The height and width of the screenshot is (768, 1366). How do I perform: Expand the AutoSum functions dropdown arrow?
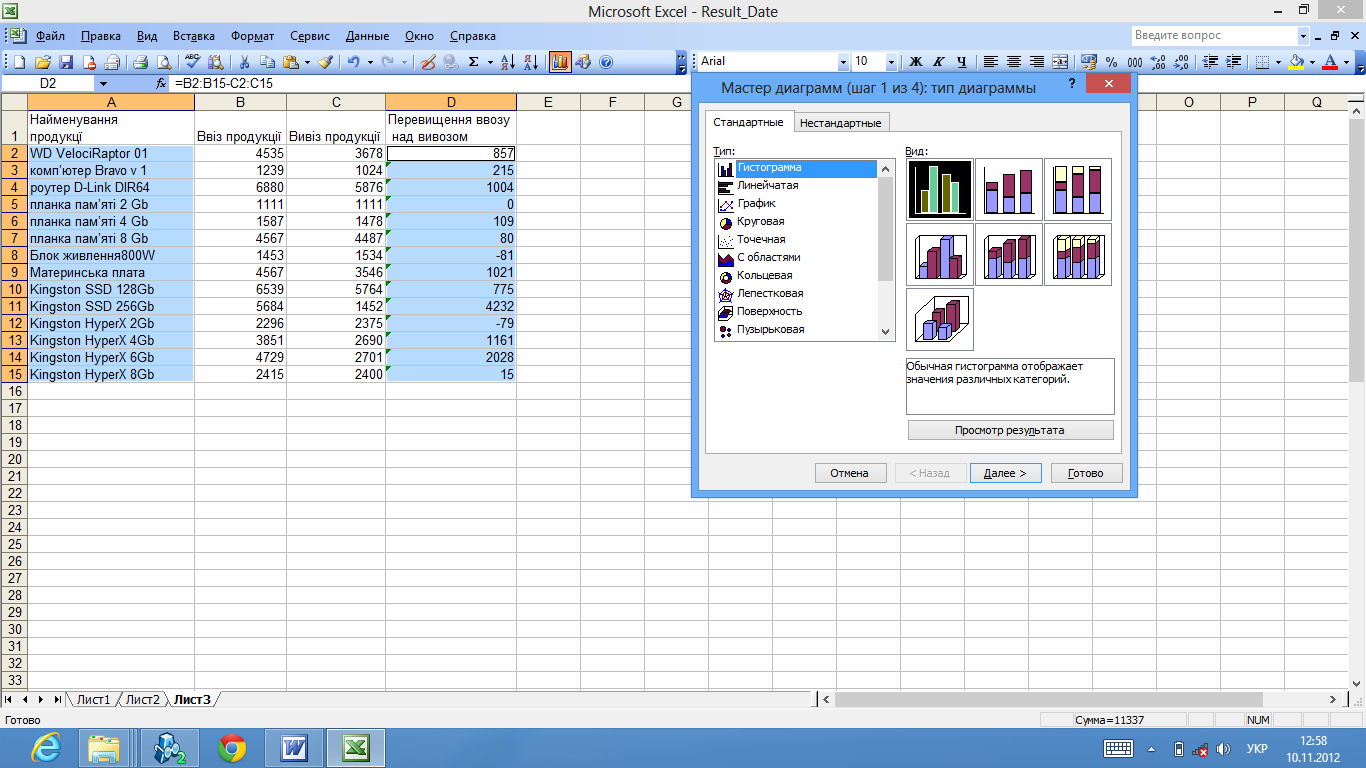click(490, 62)
